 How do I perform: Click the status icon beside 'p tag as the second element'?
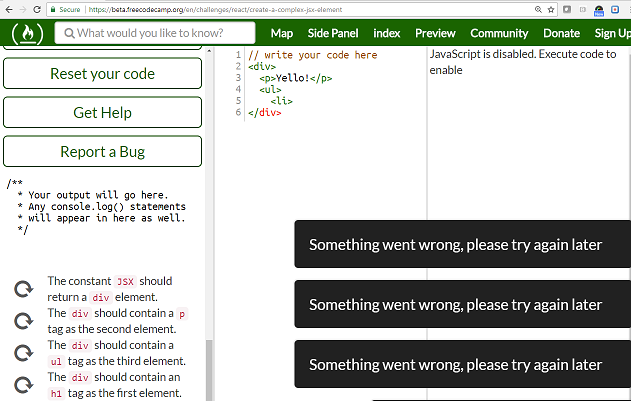click(x=23, y=321)
